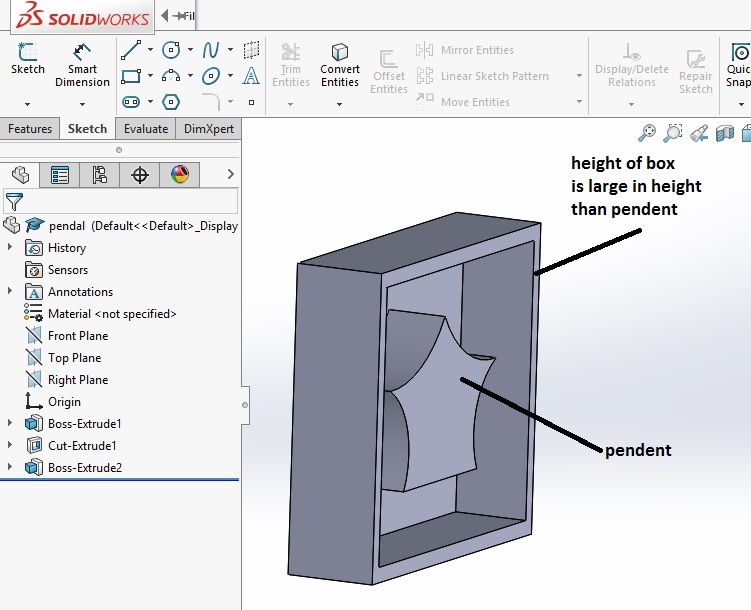This screenshot has width=751, height=610.
Task: Select the Point sketch tool
Action: [x=251, y=102]
